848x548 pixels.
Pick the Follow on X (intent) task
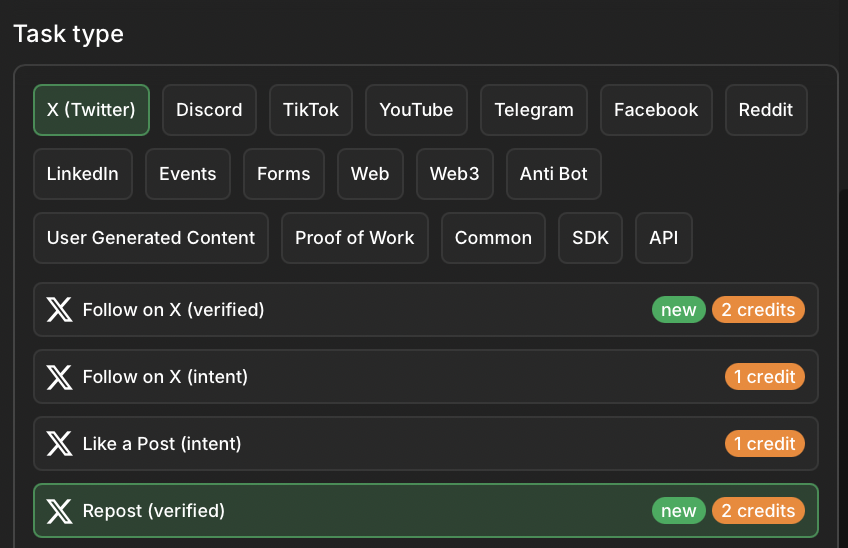pos(426,377)
